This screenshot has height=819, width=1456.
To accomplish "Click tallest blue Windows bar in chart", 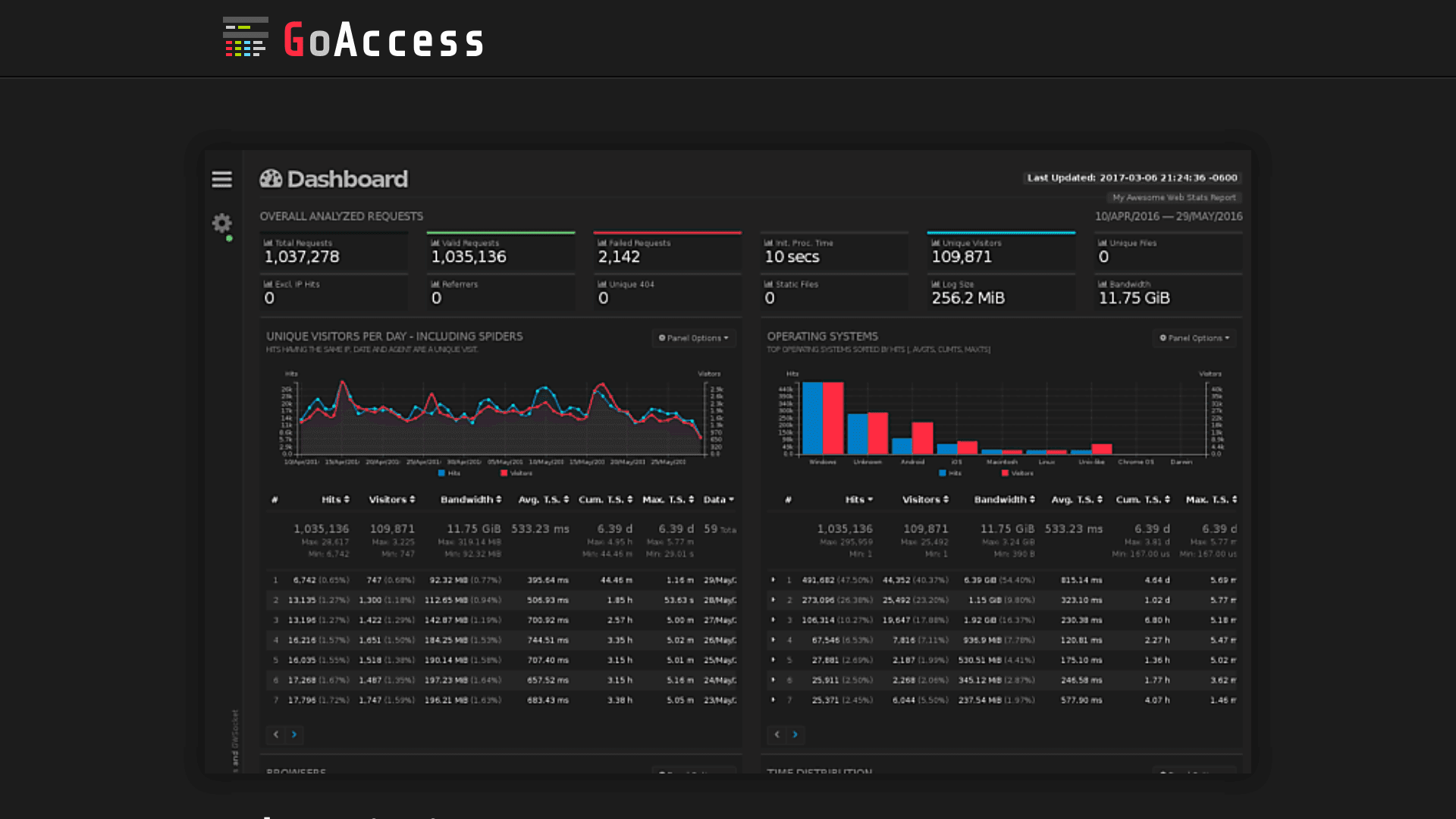I will pos(812,417).
